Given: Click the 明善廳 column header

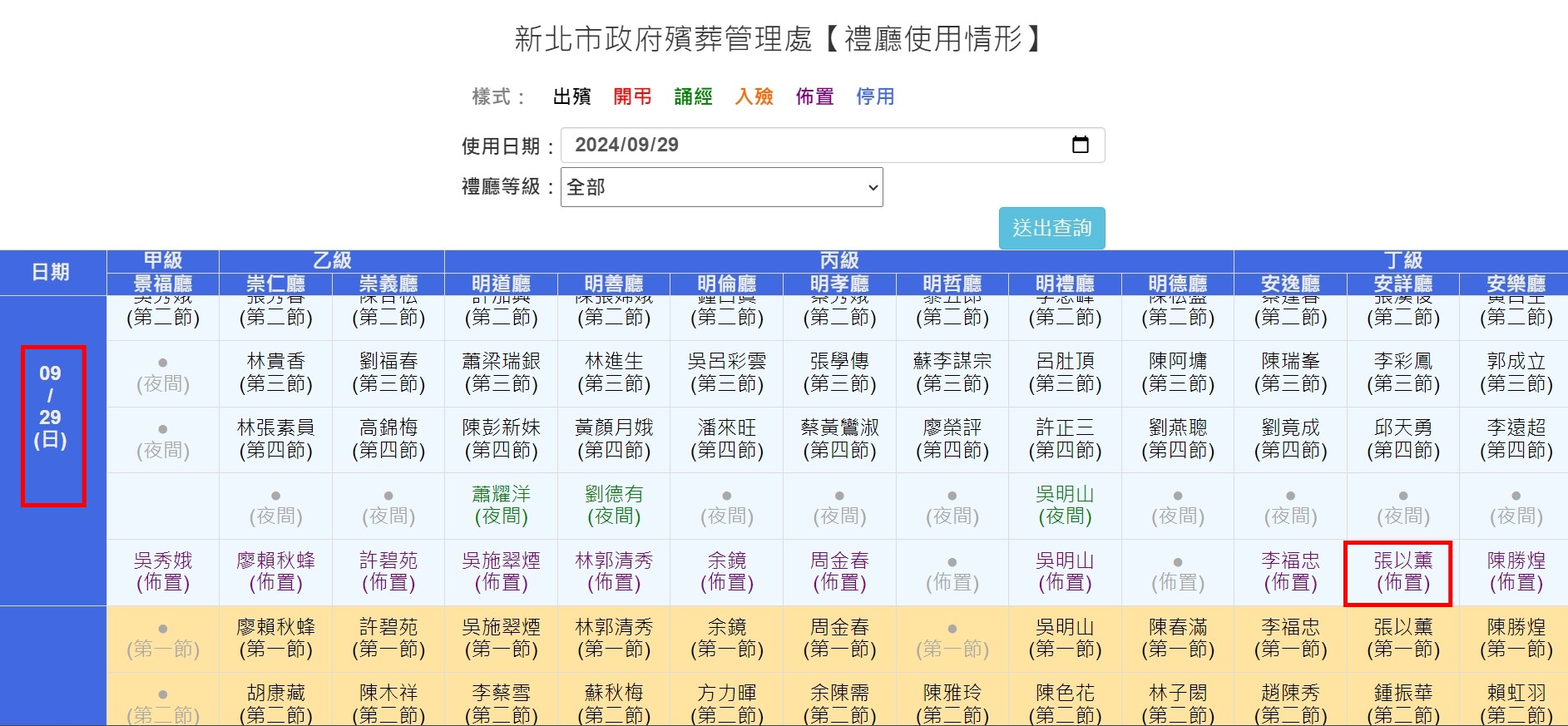Looking at the screenshot, I should [x=614, y=284].
